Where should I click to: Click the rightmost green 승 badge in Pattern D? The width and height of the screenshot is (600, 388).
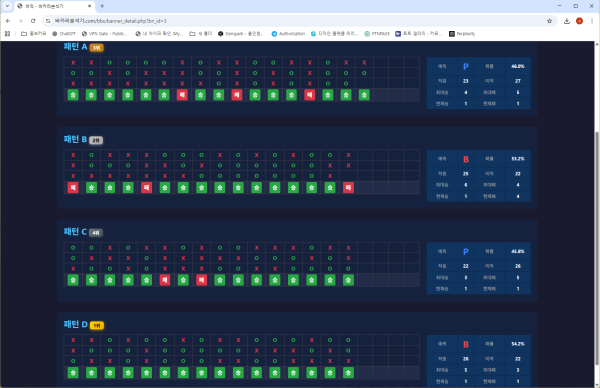(x=348, y=373)
